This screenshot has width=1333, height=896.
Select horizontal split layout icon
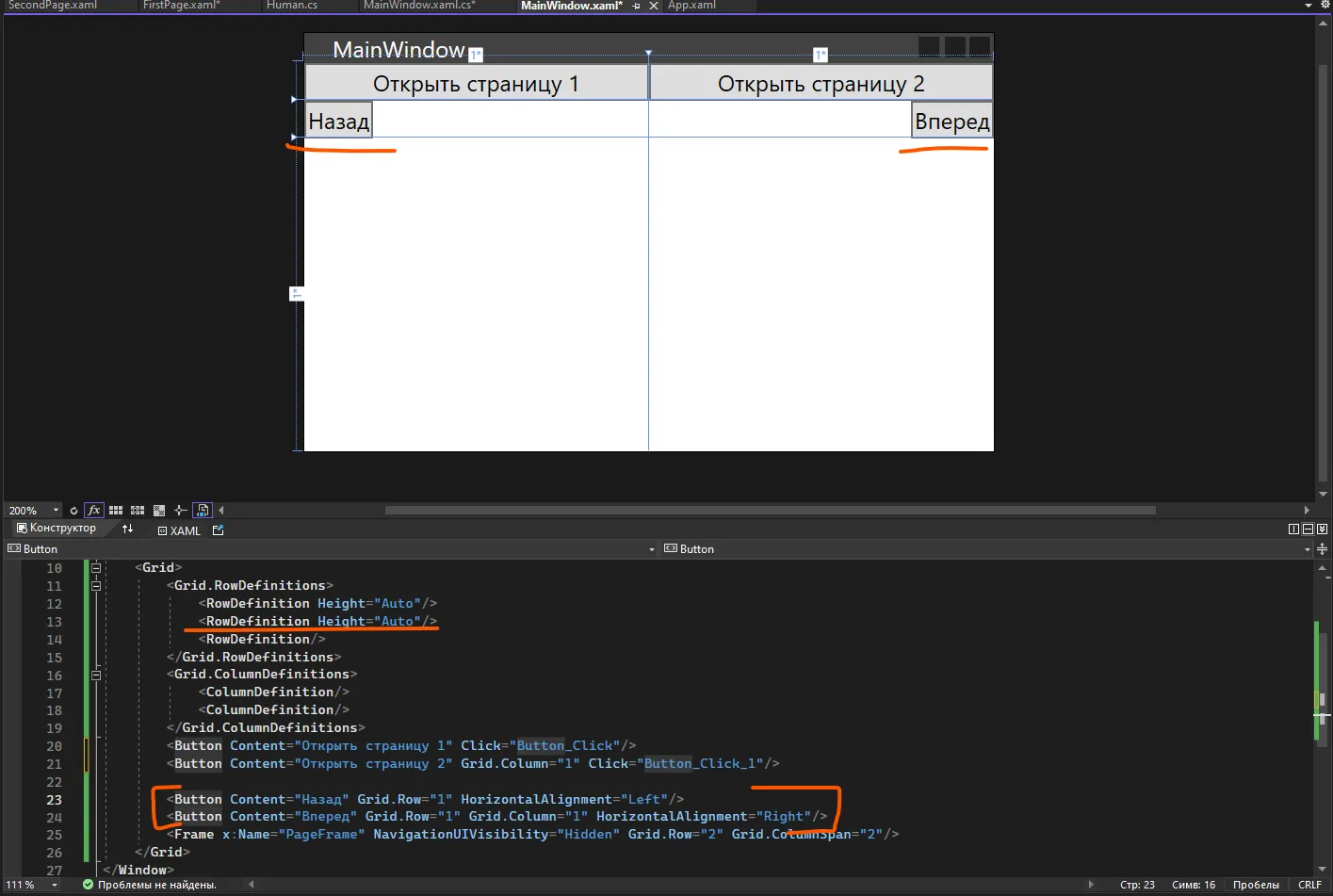point(1308,529)
